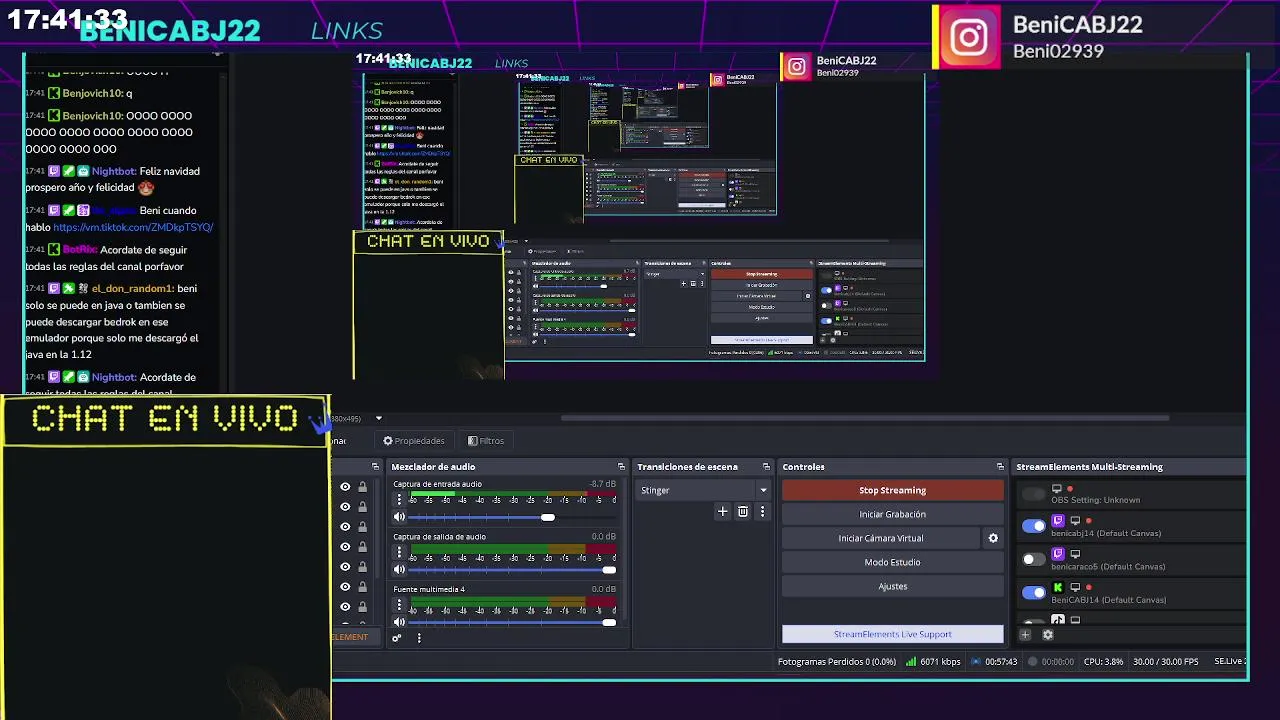The width and height of the screenshot is (1280, 720).
Task: Mute the Captura de salida de audio channel
Action: click(x=399, y=570)
